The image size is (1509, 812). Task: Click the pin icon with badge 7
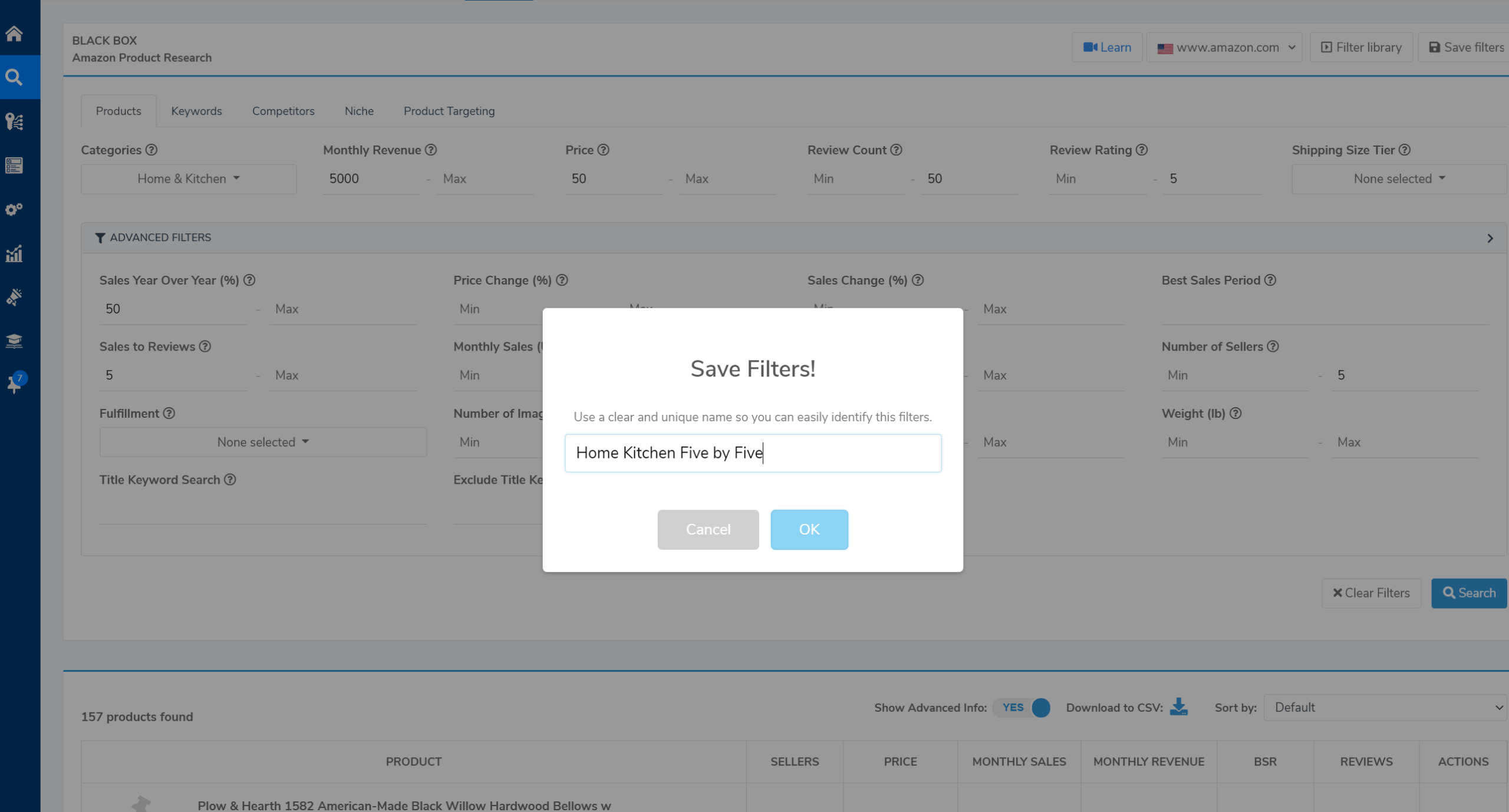tap(14, 384)
